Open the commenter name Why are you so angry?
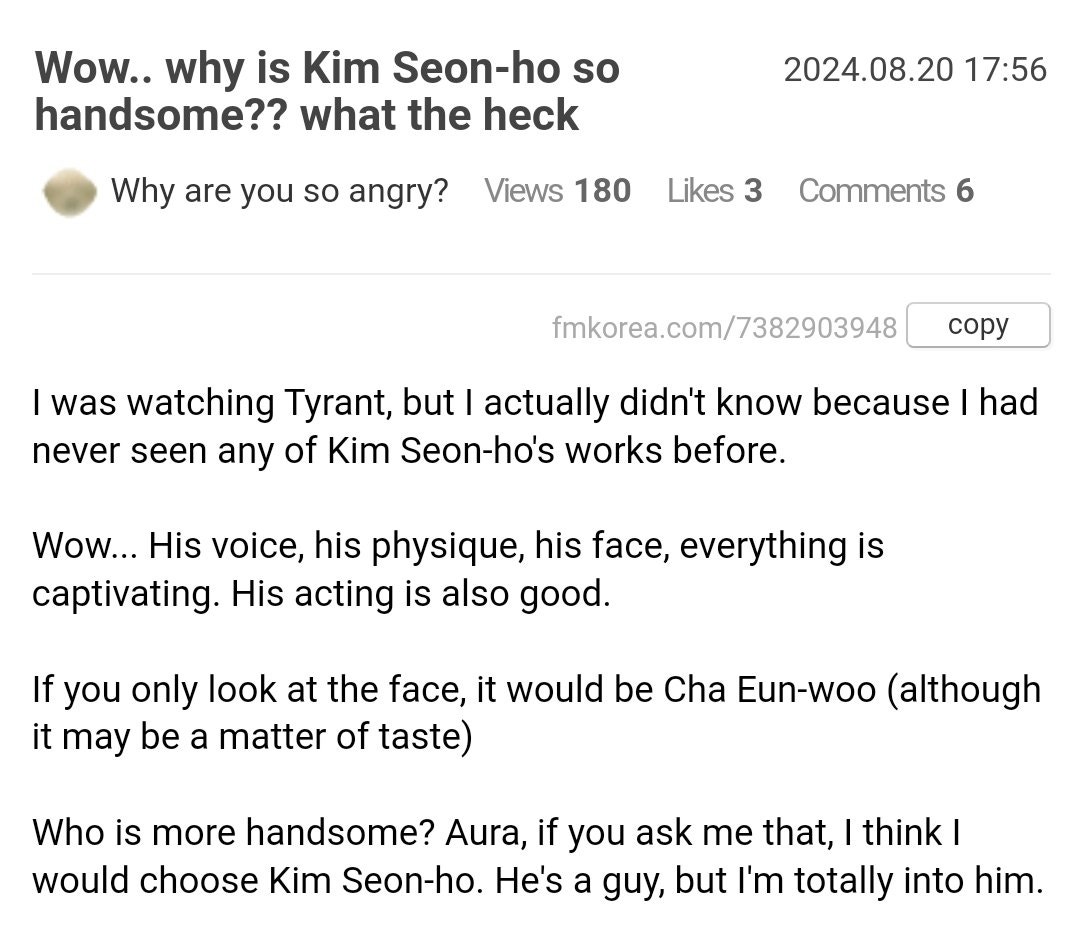The image size is (1080, 940). coord(281,191)
